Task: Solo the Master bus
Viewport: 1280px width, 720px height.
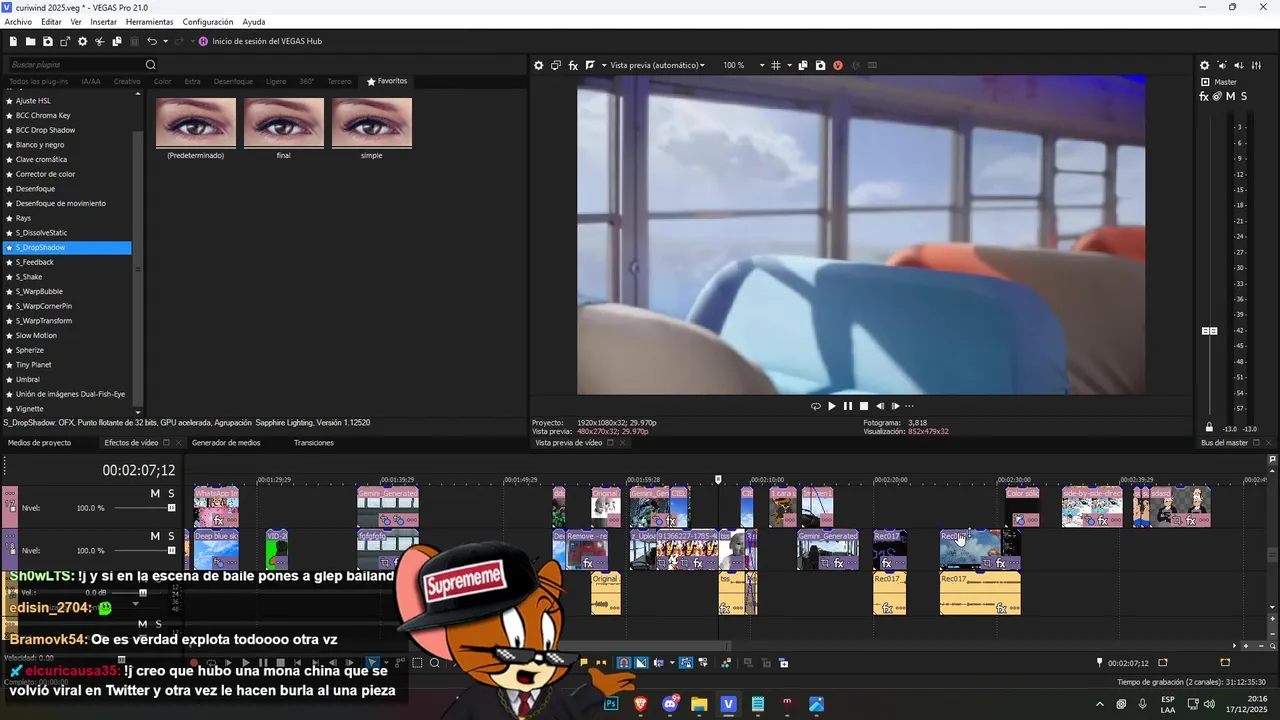Action: pyautogui.click(x=1243, y=97)
